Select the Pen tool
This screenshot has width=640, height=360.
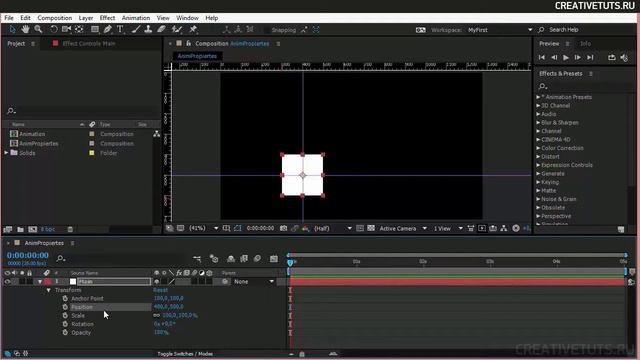108,29
